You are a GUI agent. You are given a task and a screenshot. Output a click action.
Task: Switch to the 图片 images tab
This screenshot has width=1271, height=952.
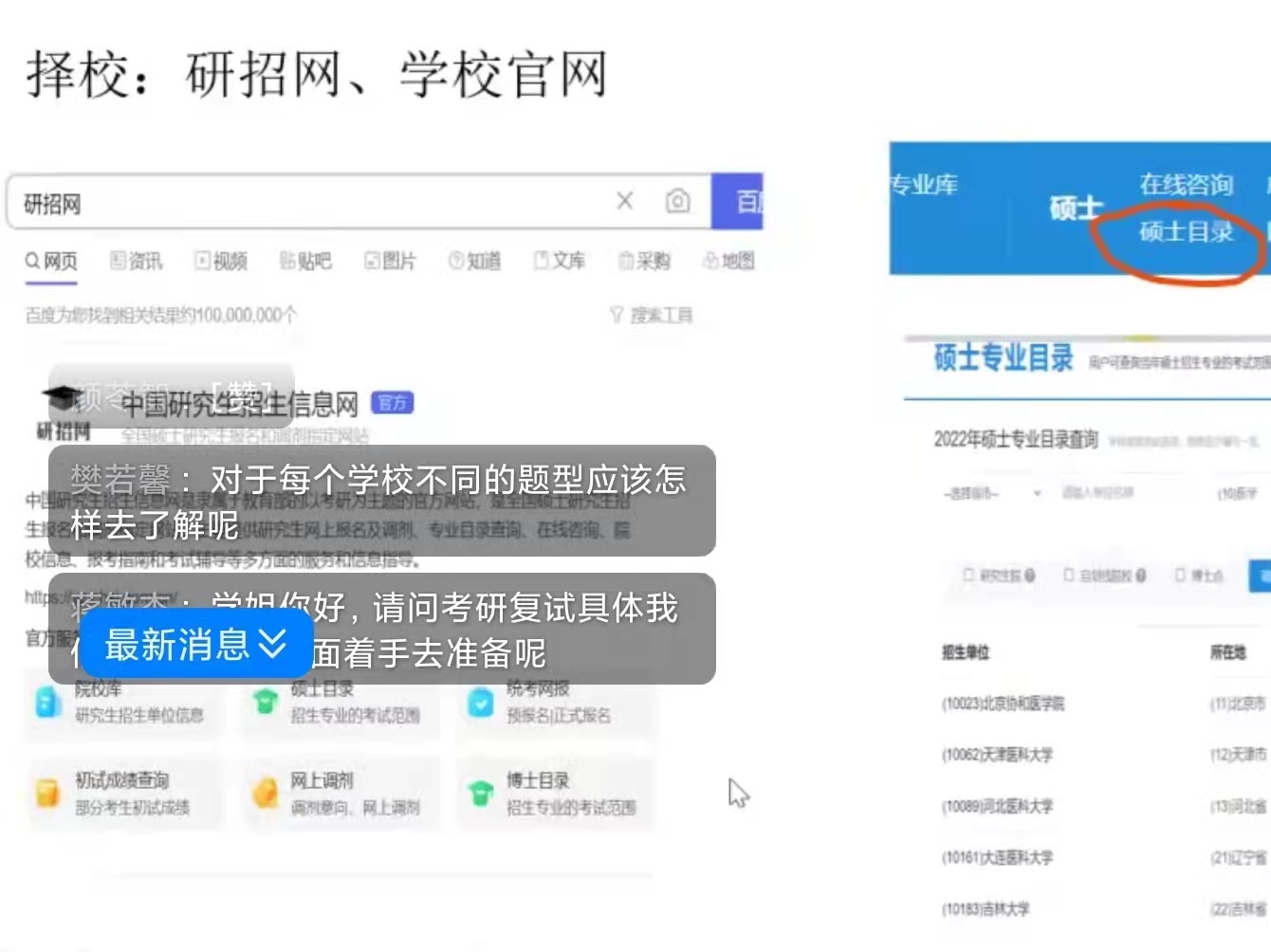point(391,261)
